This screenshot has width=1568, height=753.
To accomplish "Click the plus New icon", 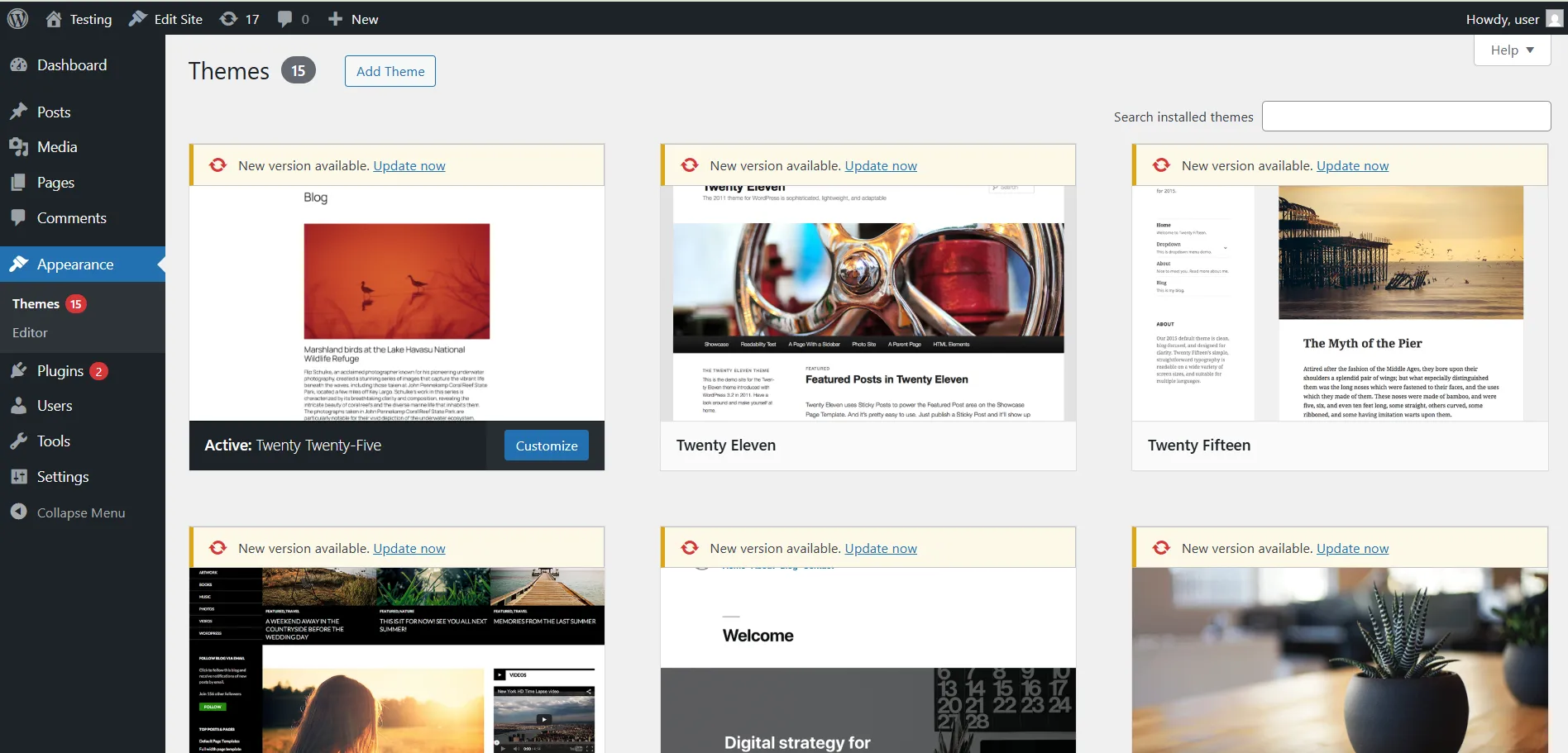I will point(335,18).
